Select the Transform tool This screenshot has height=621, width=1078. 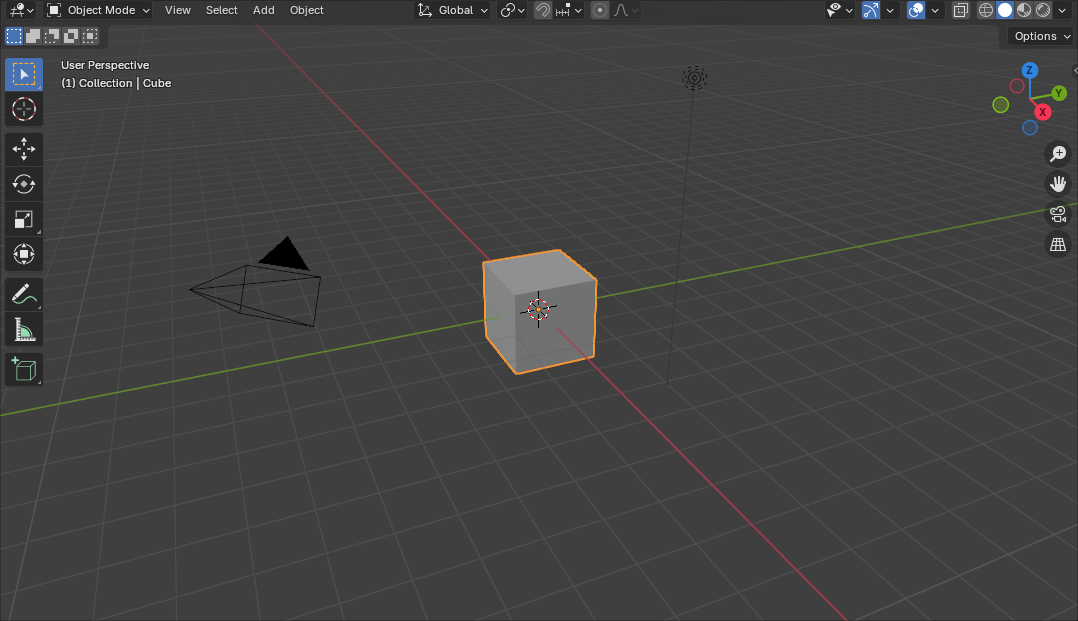[24, 254]
